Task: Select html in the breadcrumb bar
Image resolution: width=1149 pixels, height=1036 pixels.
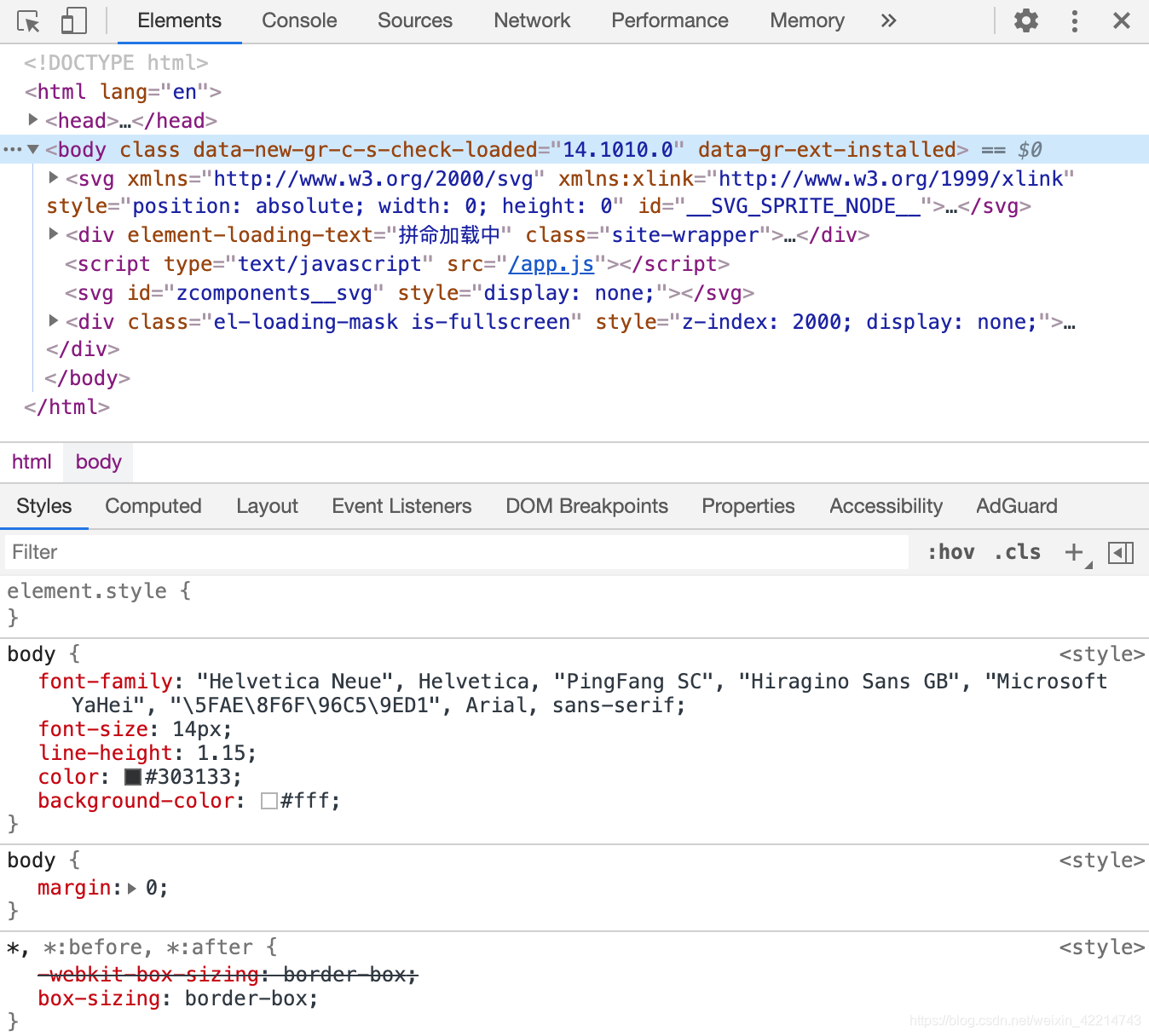Action: tap(32, 462)
